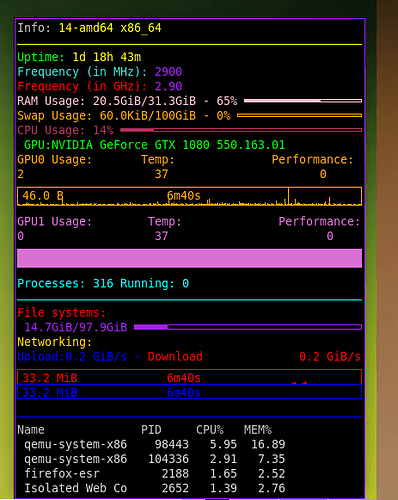This screenshot has width=398, height=500.
Task: Click the GPU0 Temp label
Action: (x=158, y=160)
